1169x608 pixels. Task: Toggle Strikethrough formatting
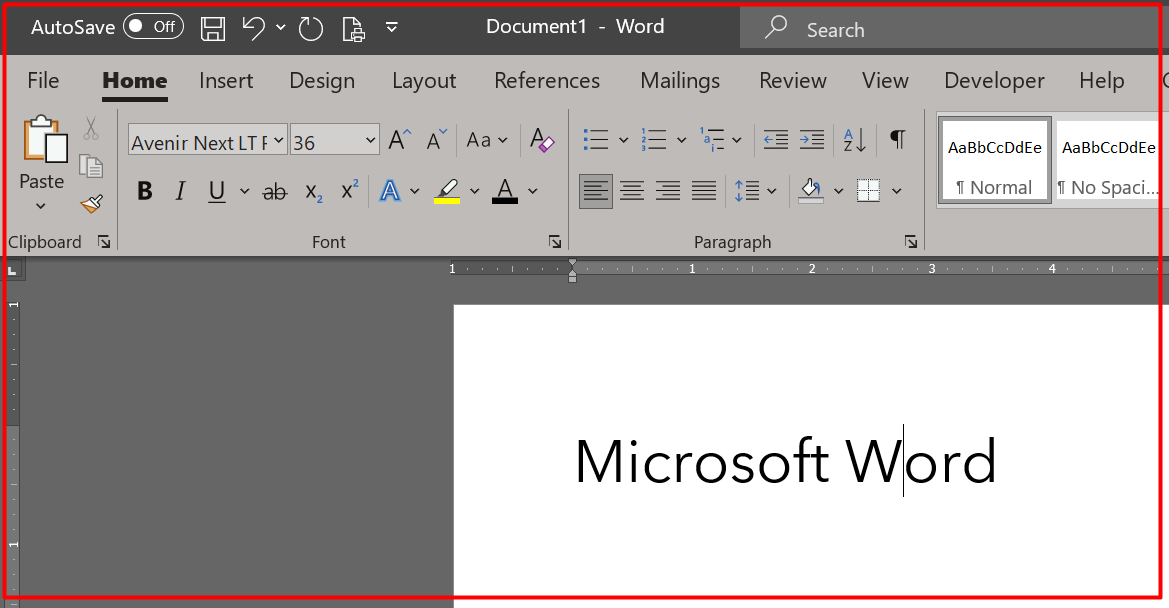274,192
